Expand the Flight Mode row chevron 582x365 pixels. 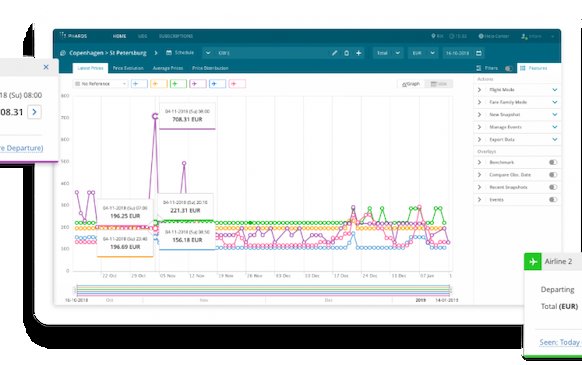point(479,90)
